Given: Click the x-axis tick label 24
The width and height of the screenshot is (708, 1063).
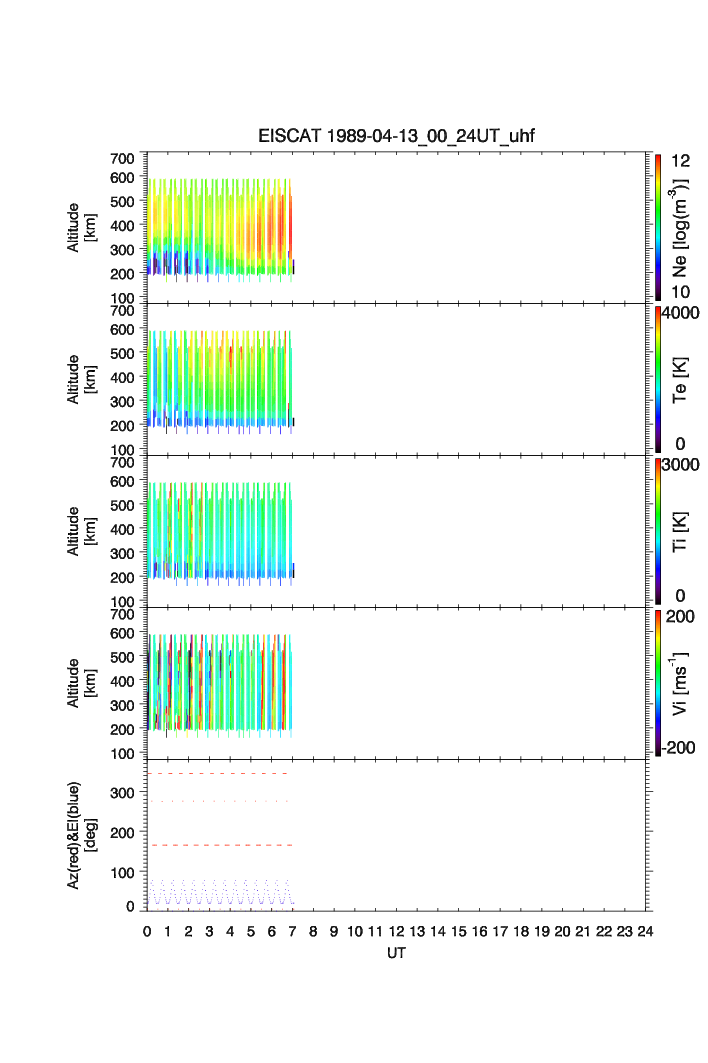Looking at the screenshot, I should pos(645,932).
